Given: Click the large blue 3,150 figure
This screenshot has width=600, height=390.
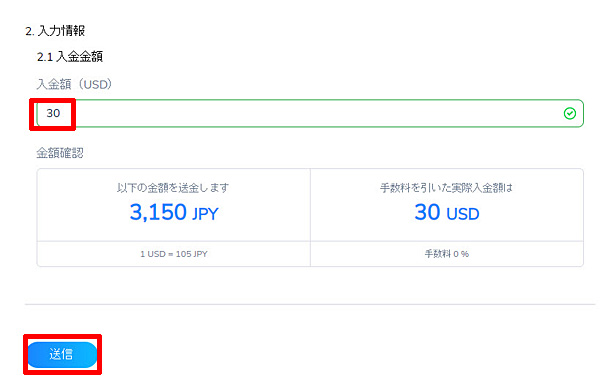Looking at the screenshot, I should coord(158,212).
